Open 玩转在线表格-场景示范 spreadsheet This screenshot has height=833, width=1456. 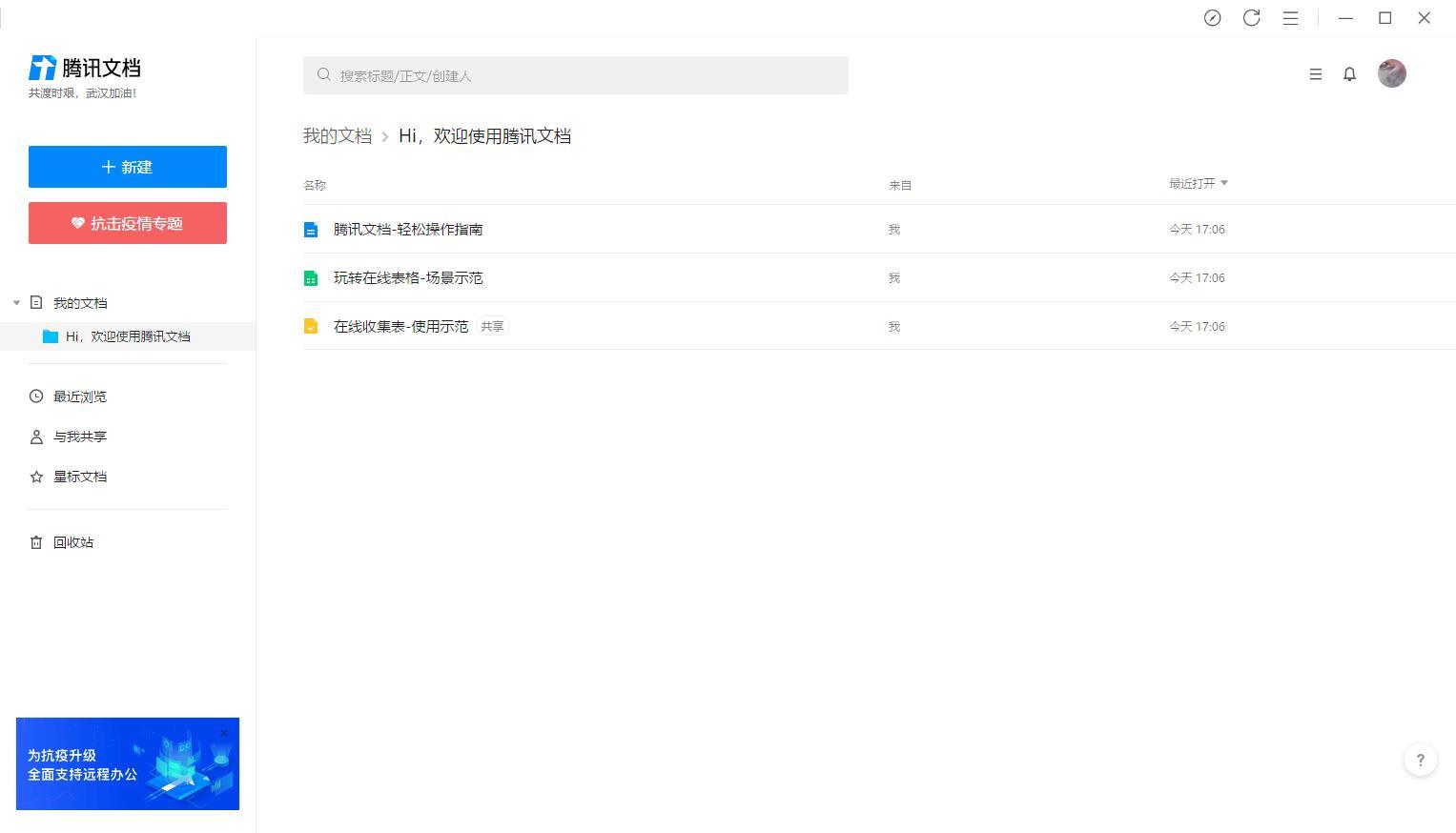tap(408, 277)
